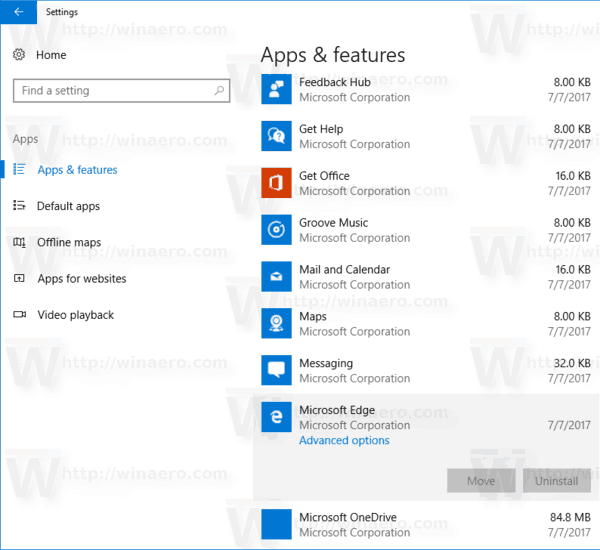
Task: Click the search magnifier icon
Action: [219, 91]
